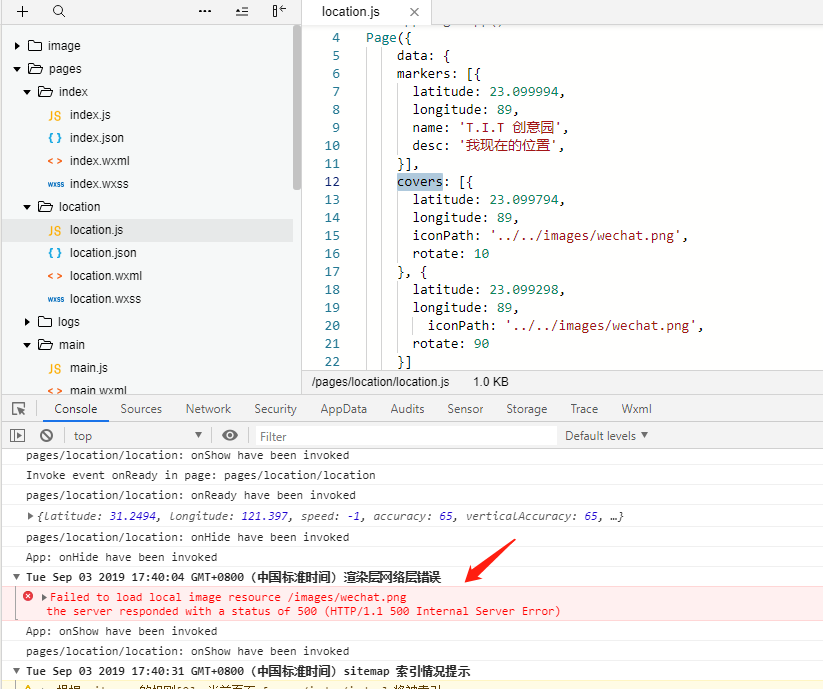Expand the logged latitude object entry
Screen dimensions: 823x689
[31, 516]
